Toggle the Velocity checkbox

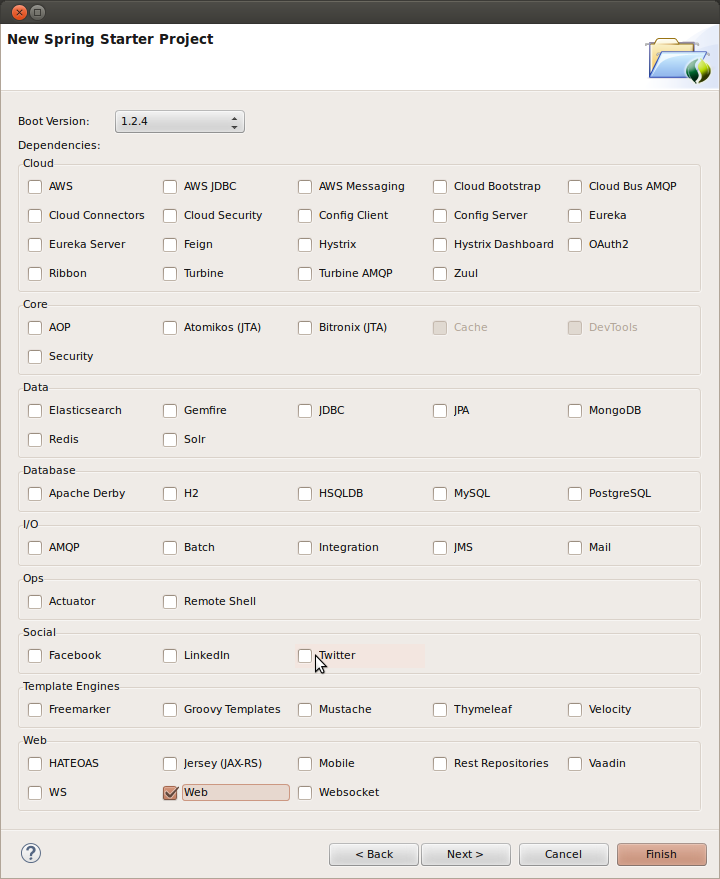(x=575, y=710)
